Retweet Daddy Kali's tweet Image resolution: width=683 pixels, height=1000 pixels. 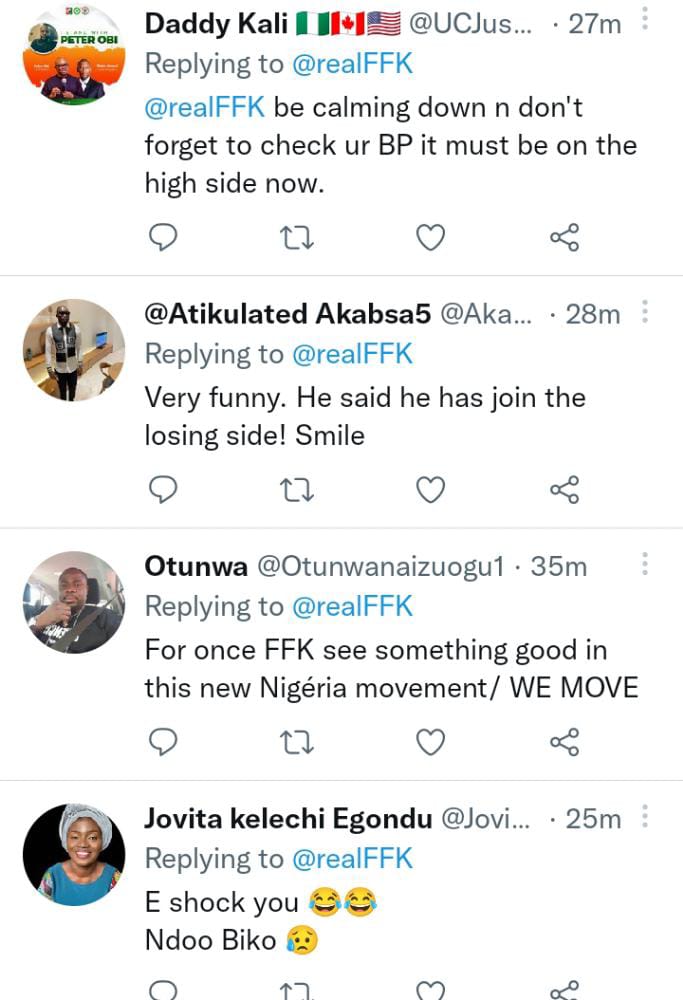297,237
